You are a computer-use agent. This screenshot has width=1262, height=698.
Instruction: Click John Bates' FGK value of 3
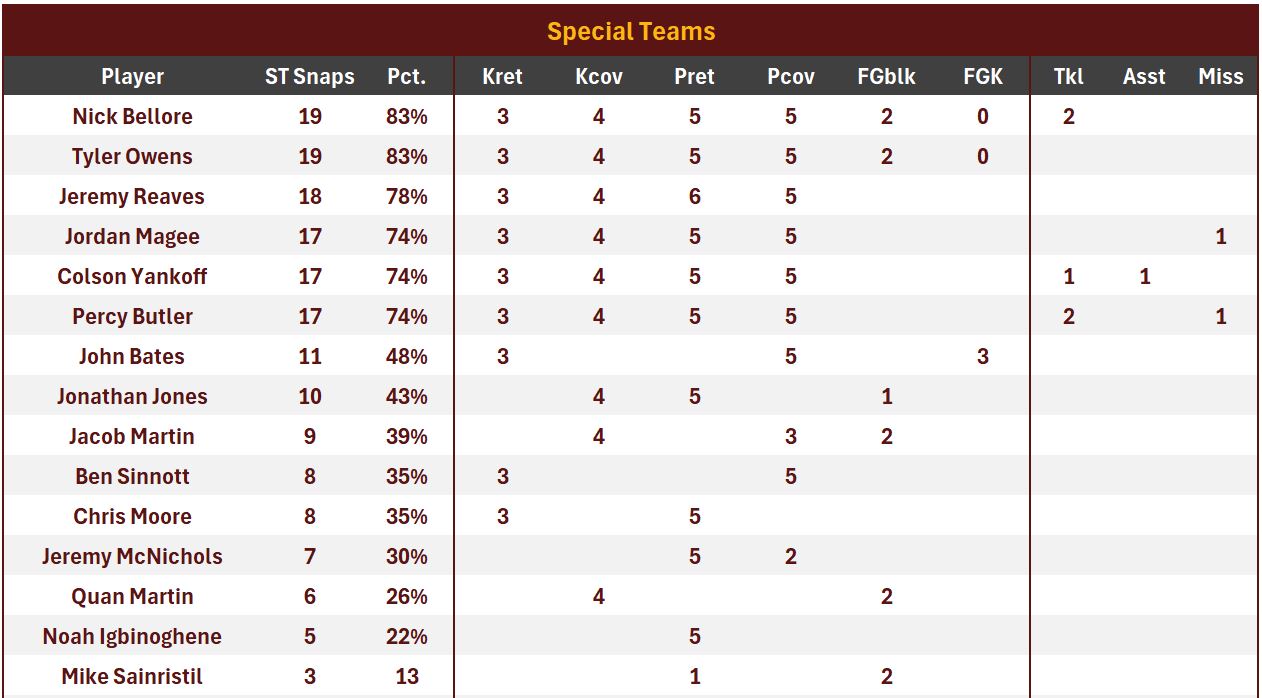pyautogui.click(x=982, y=356)
